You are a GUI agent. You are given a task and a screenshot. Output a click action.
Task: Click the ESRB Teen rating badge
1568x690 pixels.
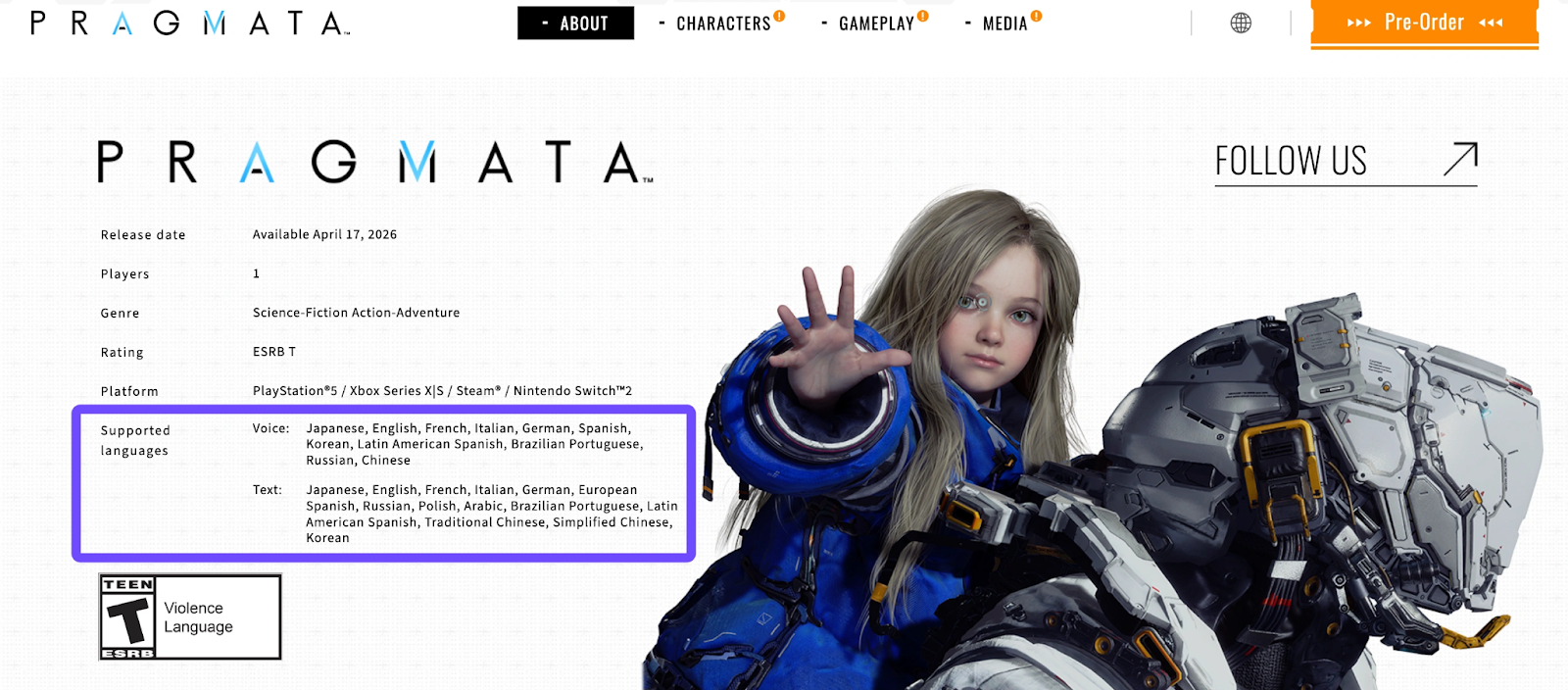pyautogui.click(x=128, y=617)
